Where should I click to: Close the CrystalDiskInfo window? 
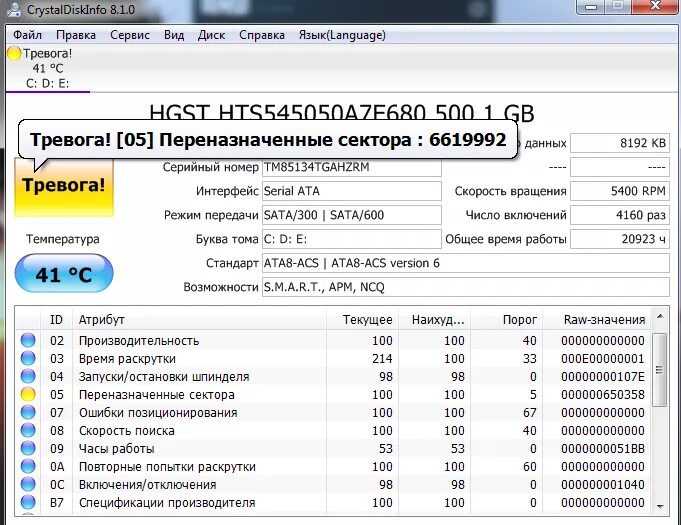pos(656,6)
